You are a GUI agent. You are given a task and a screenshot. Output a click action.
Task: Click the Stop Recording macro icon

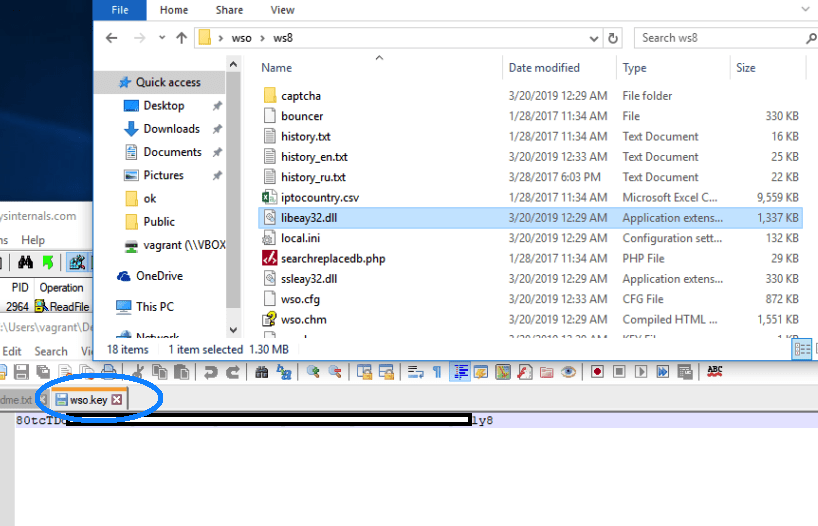coord(619,372)
